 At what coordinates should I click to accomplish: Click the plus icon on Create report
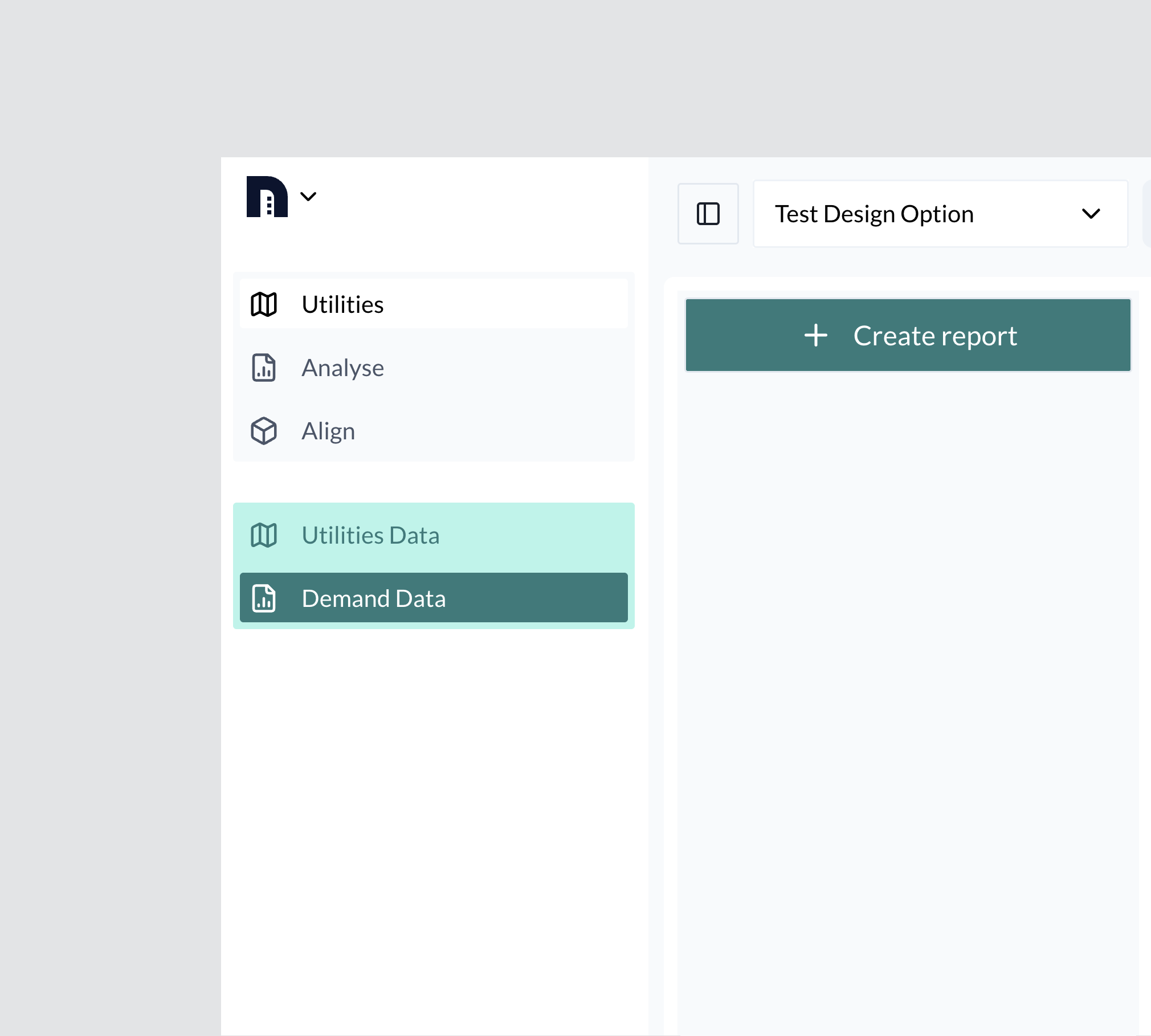(x=815, y=335)
